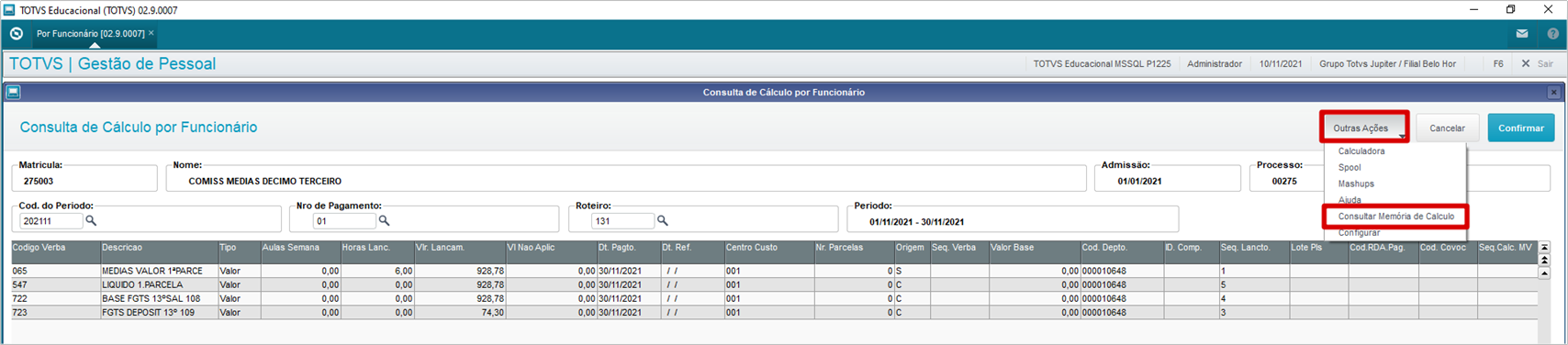Click the Cancelar button

click(x=1447, y=128)
